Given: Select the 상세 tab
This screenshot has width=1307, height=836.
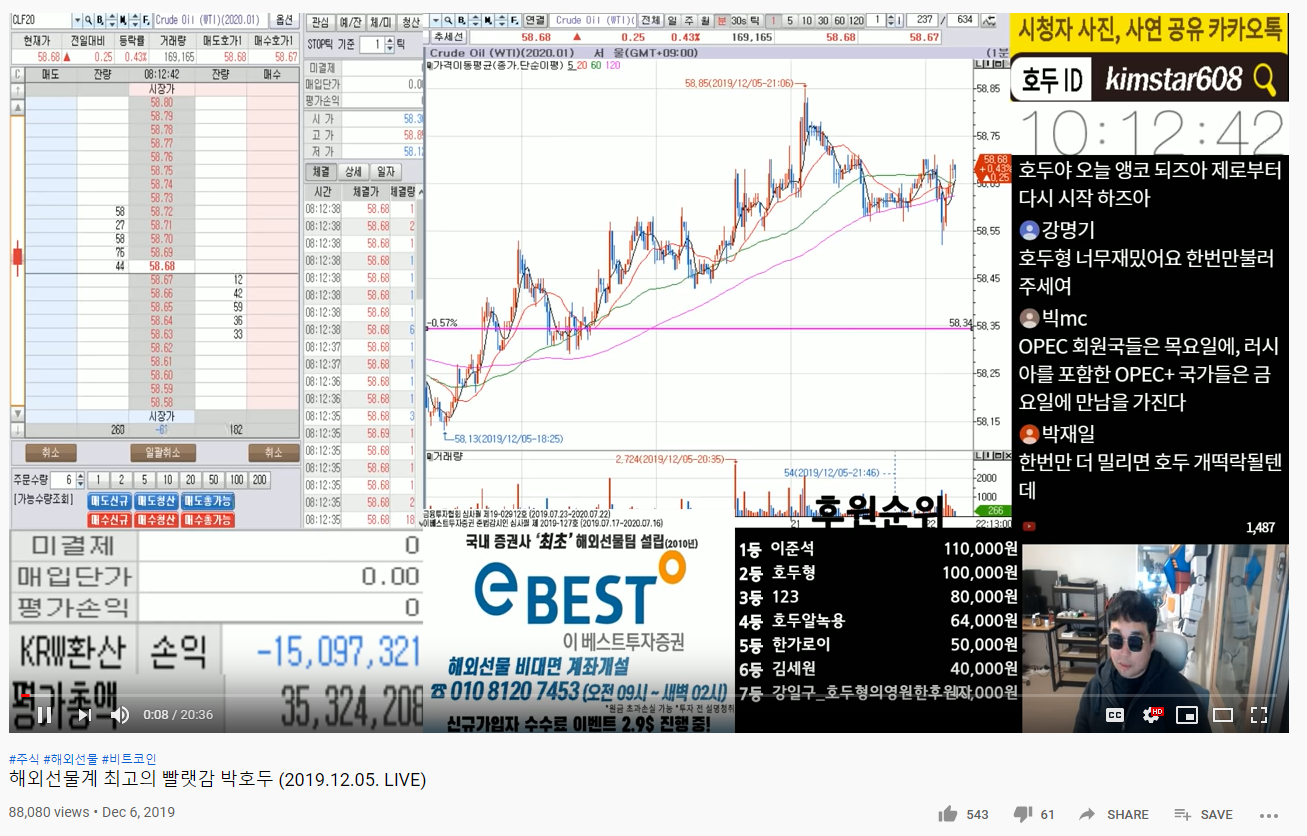Looking at the screenshot, I should pyautogui.click(x=353, y=172).
